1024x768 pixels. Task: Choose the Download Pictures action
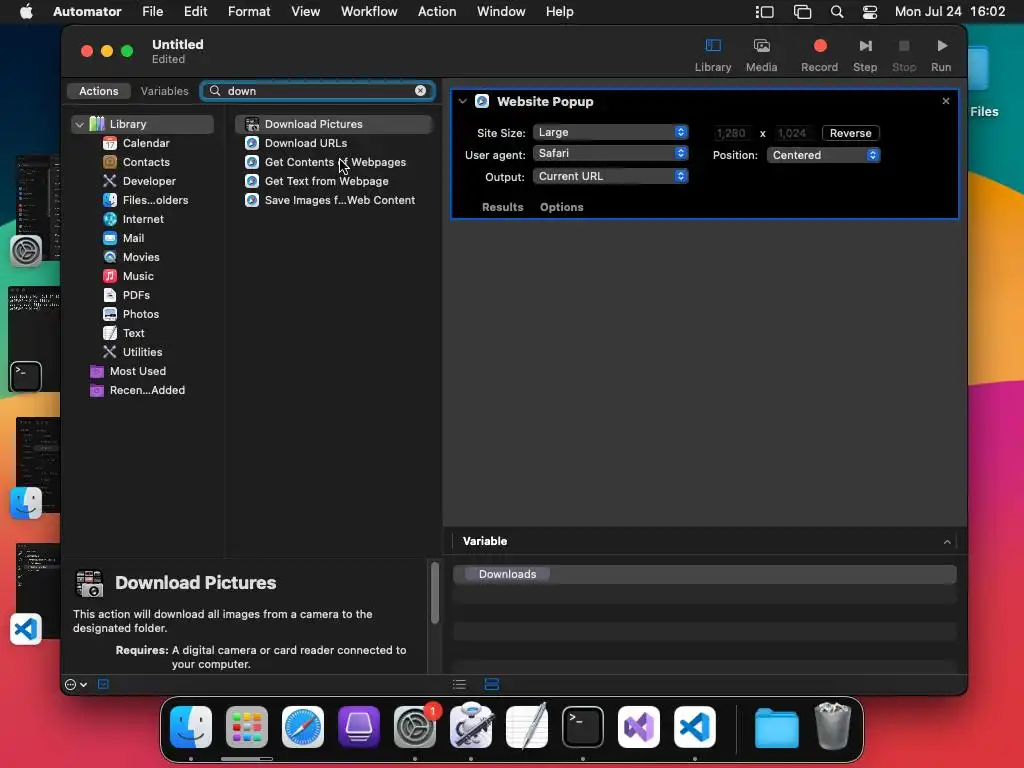333,124
